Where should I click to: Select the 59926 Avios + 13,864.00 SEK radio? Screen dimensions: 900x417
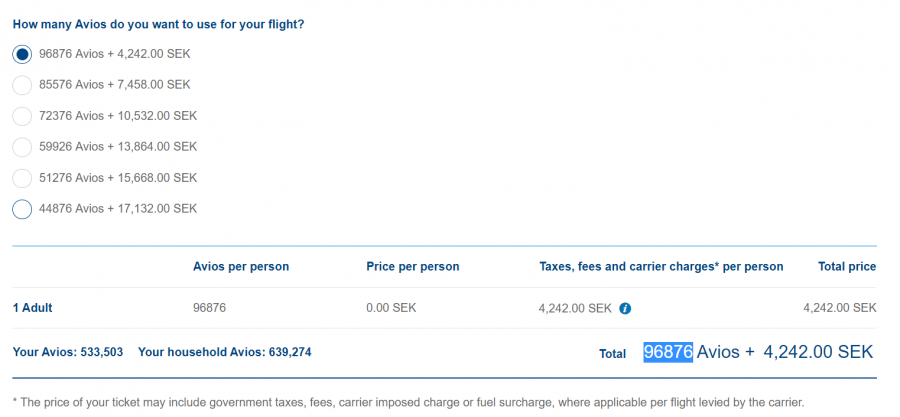(22, 147)
